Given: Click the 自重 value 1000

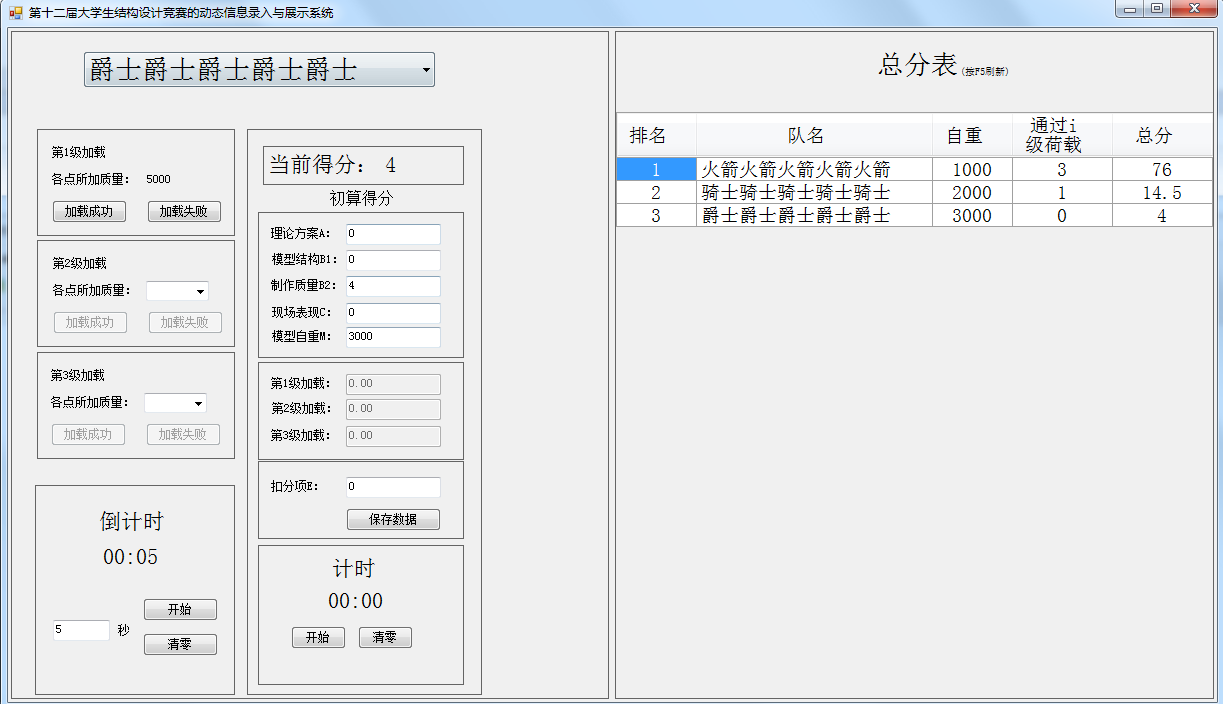Looking at the screenshot, I should point(972,169).
